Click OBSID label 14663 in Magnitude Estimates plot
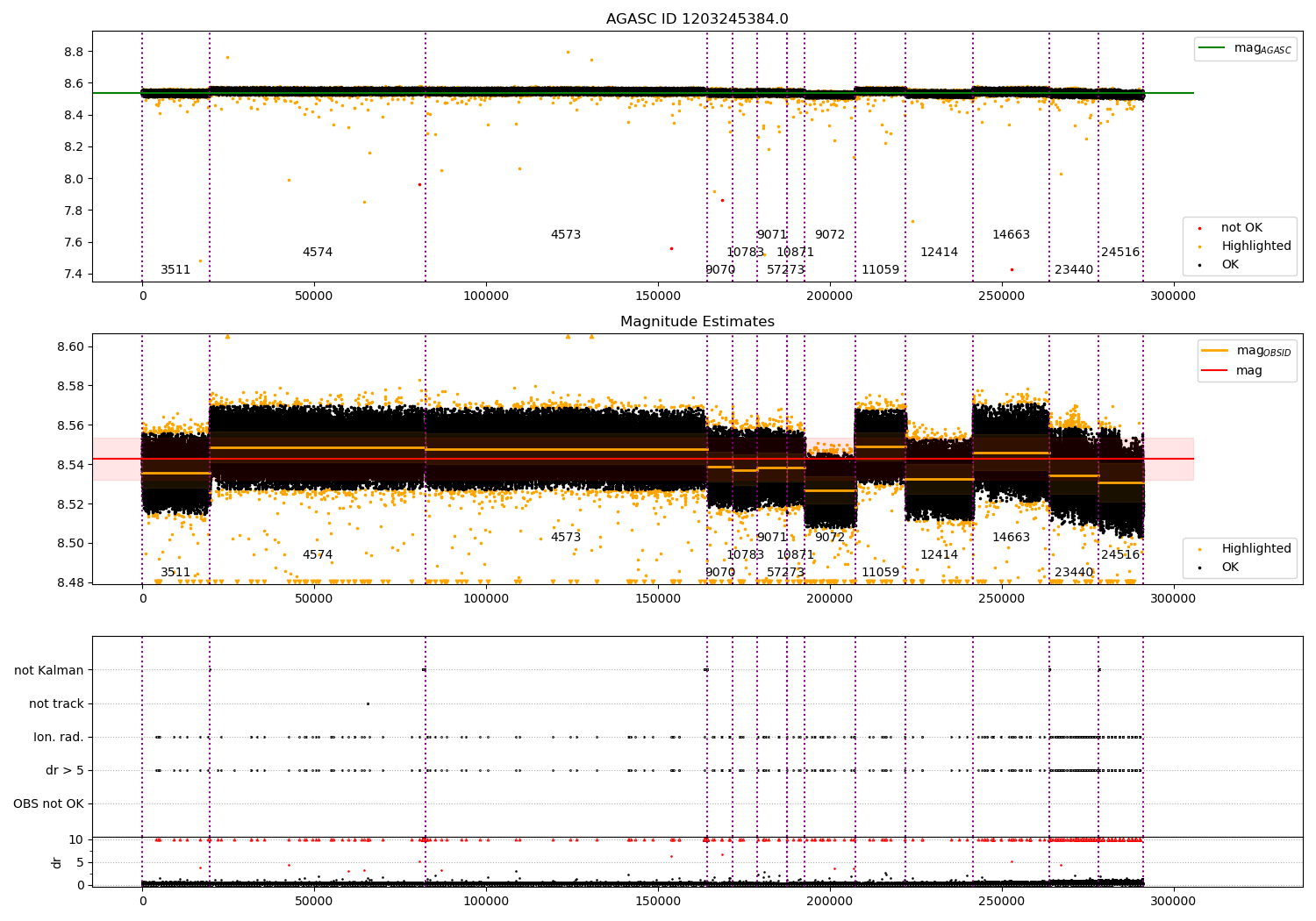The image size is (1316, 921). 1012,538
